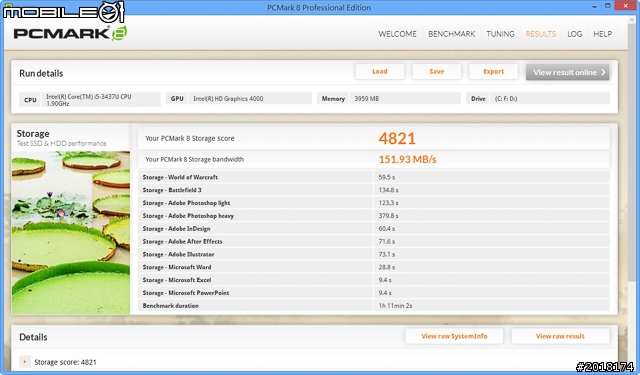This screenshot has width=640, height=375.
Task: Click View raw result button
Action: (560, 336)
